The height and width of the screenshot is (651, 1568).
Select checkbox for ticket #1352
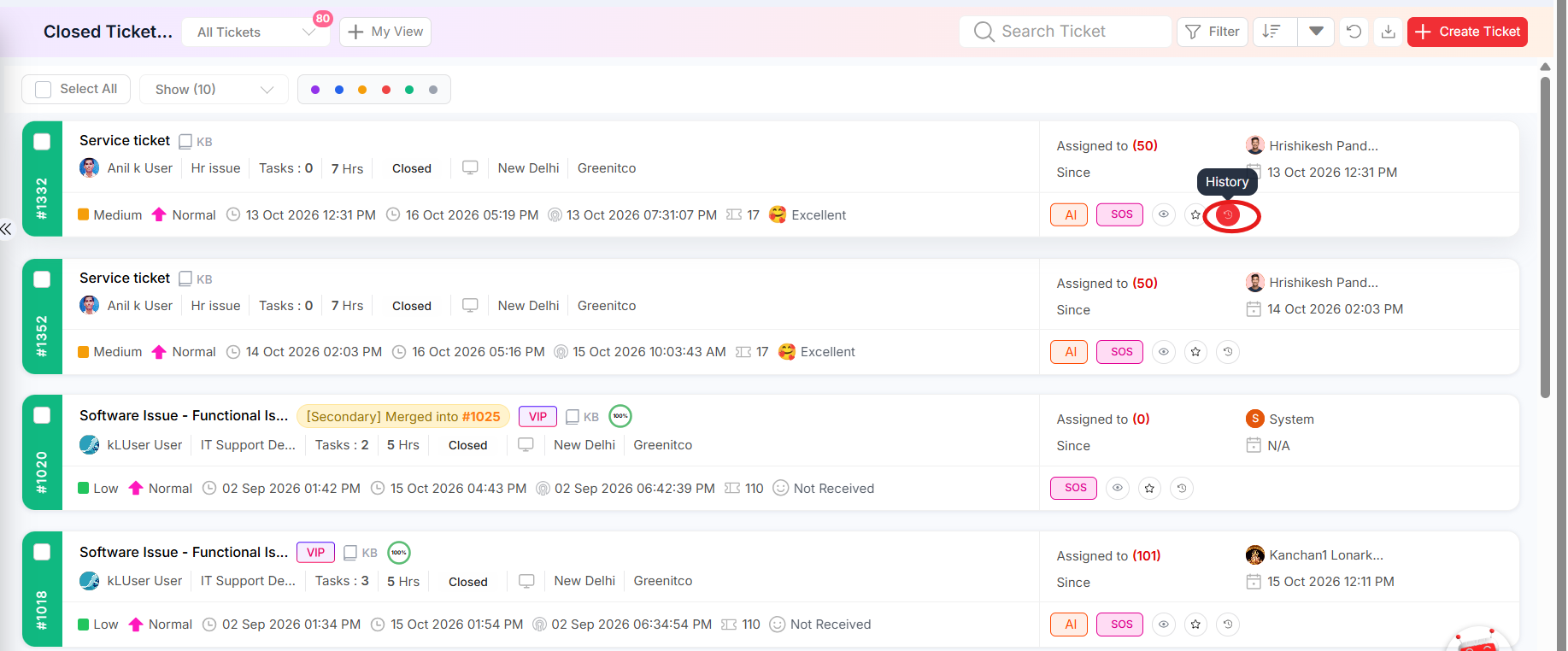pos(42,279)
